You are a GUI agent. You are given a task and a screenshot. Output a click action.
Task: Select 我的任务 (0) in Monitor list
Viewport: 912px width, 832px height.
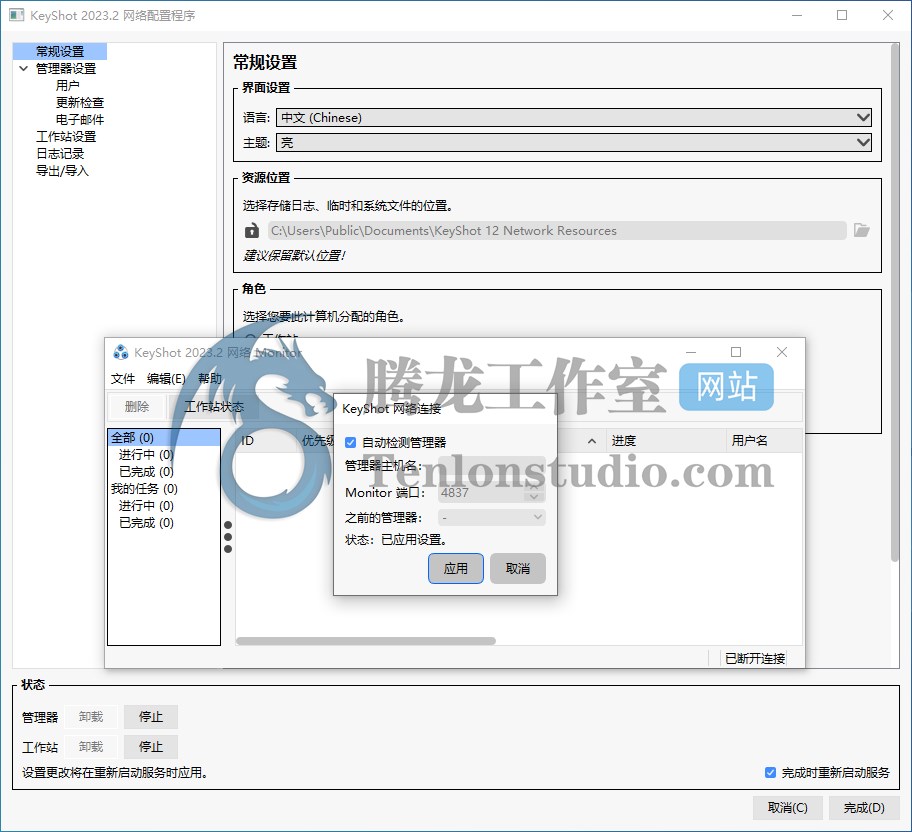point(144,489)
